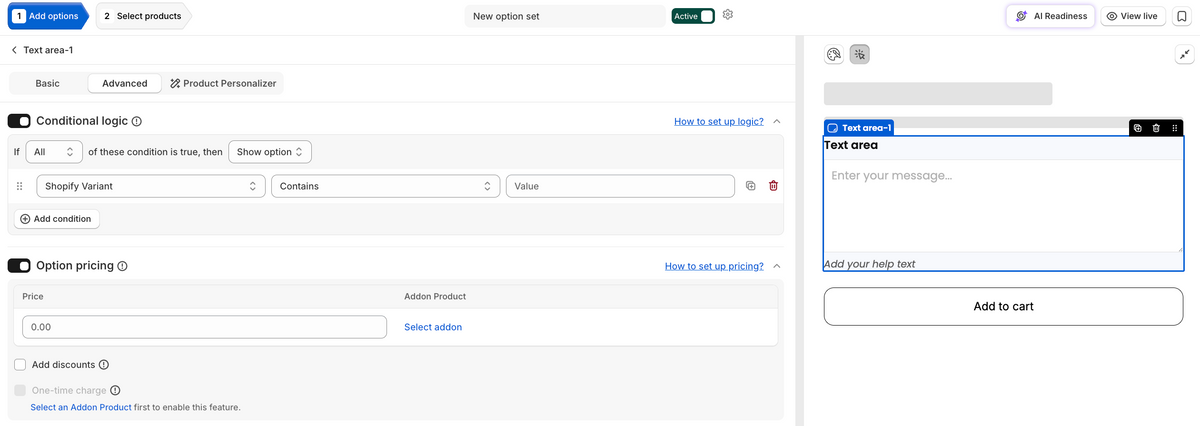Show Add discounts info icon
This screenshot has width=1200, height=426.
point(104,365)
